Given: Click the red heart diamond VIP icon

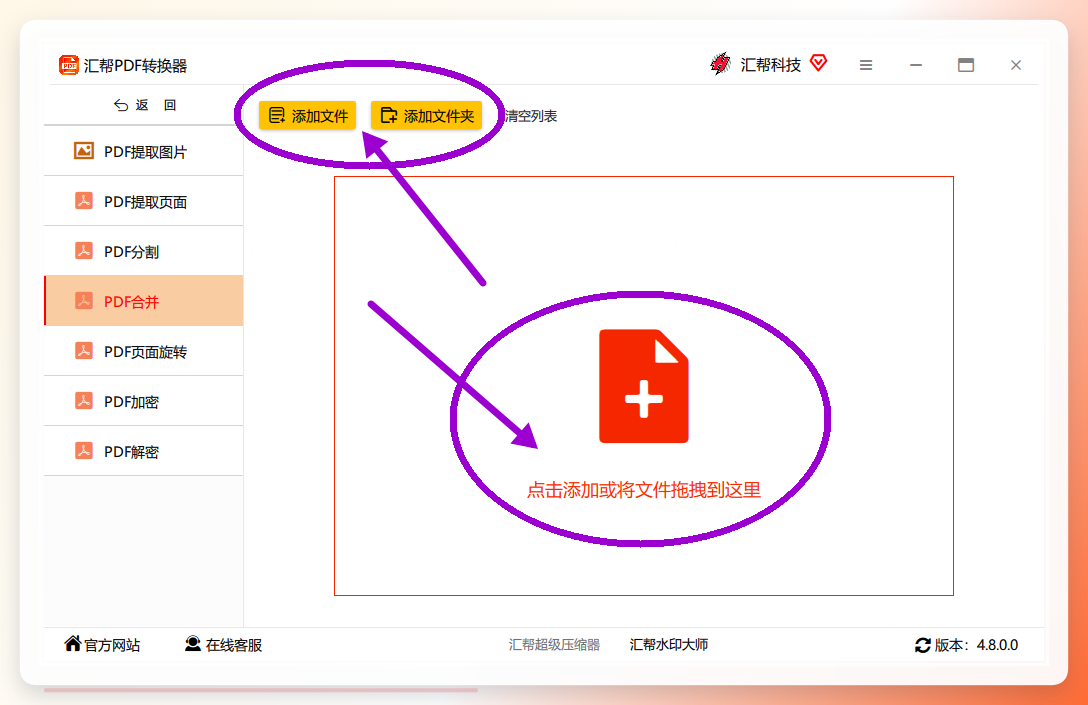Looking at the screenshot, I should pyautogui.click(x=819, y=63).
